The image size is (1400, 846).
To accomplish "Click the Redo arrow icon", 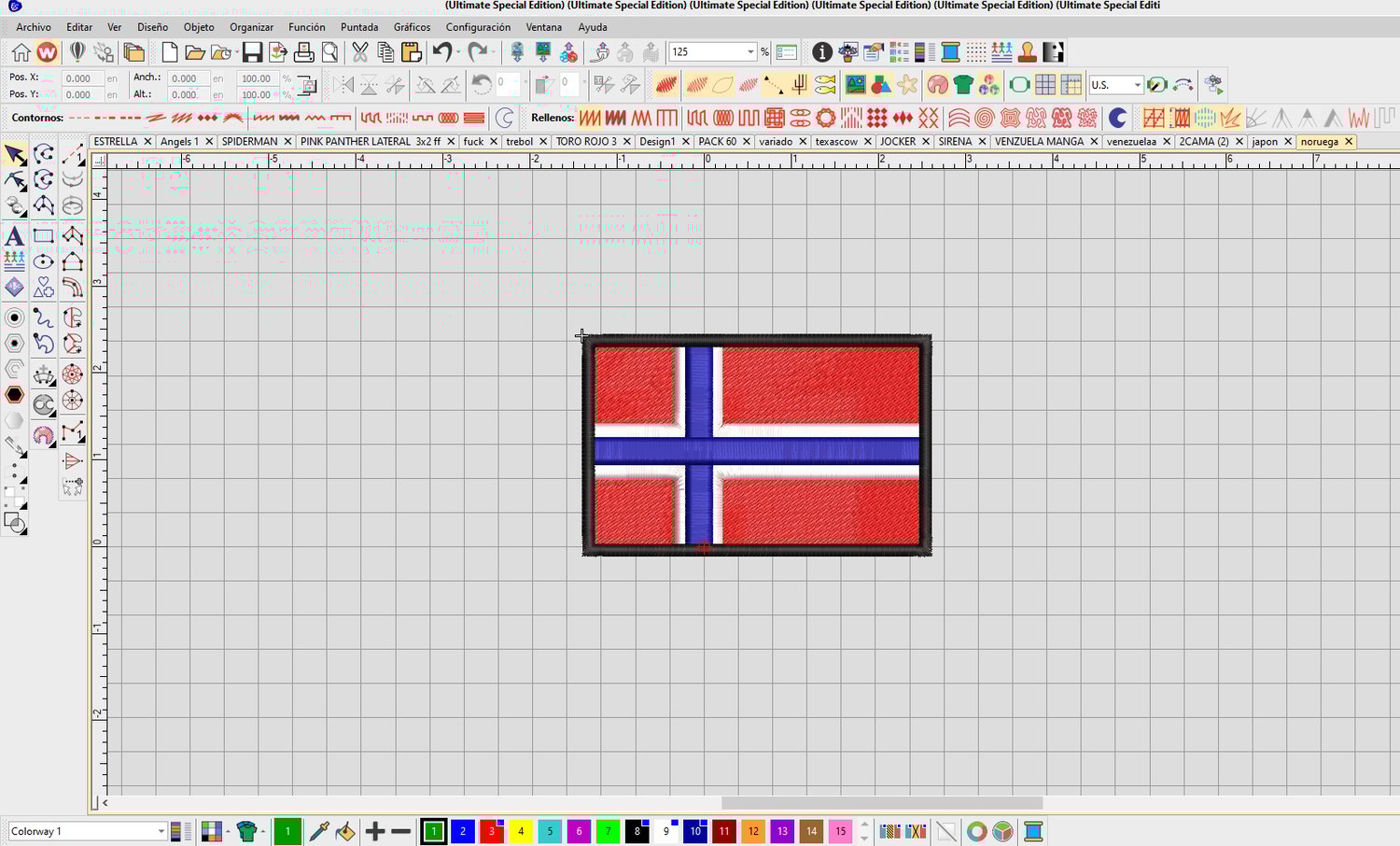I will pos(477,52).
